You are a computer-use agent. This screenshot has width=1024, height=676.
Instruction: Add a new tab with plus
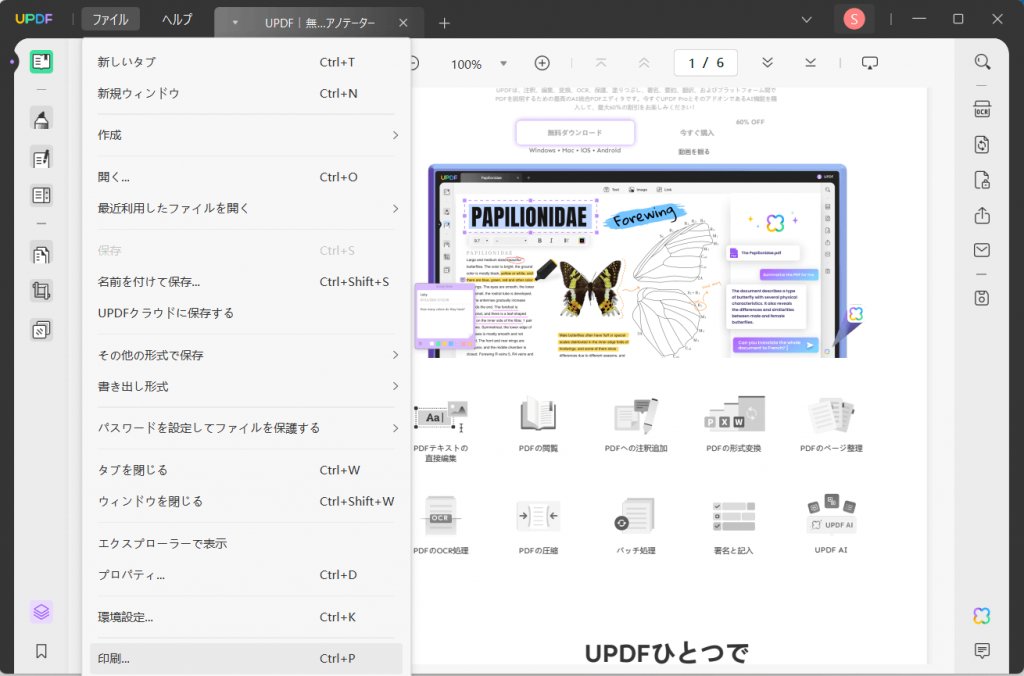coord(444,23)
